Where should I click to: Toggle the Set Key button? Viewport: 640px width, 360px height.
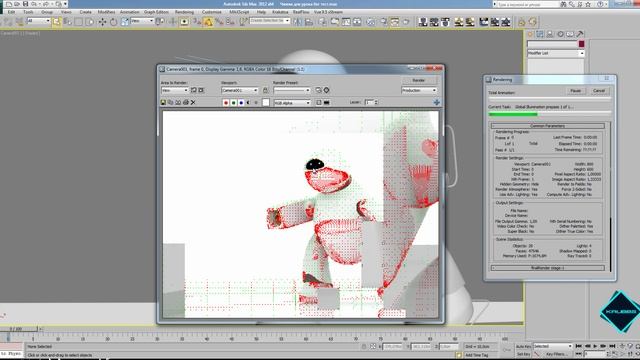tap(523, 354)
